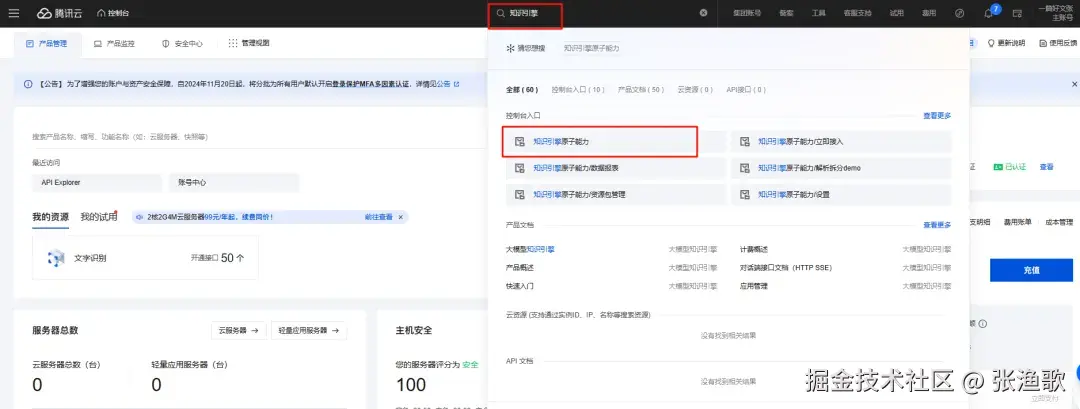Open 备案 in the top bar
The height and width of the screenshot is (409, 1080).
coord(786,13)
